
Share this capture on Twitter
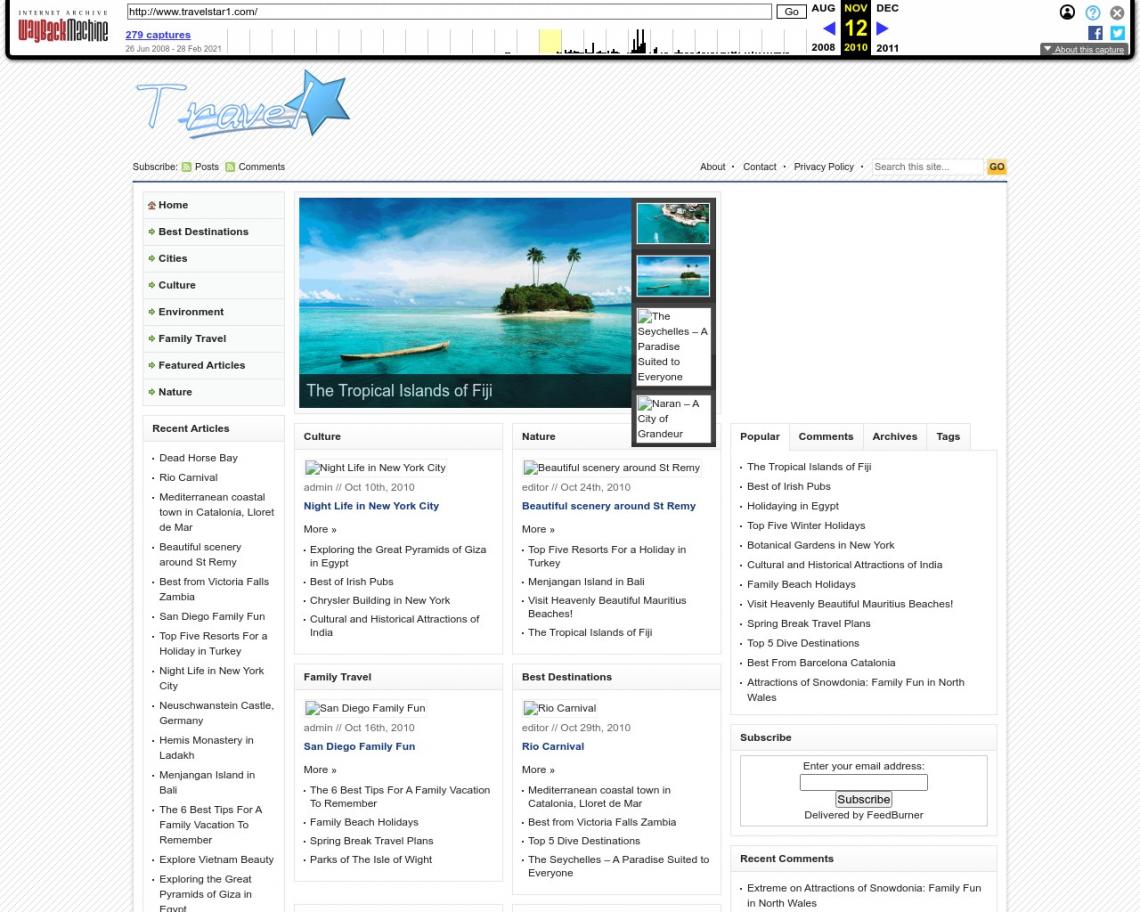(x=1117, y=33)
